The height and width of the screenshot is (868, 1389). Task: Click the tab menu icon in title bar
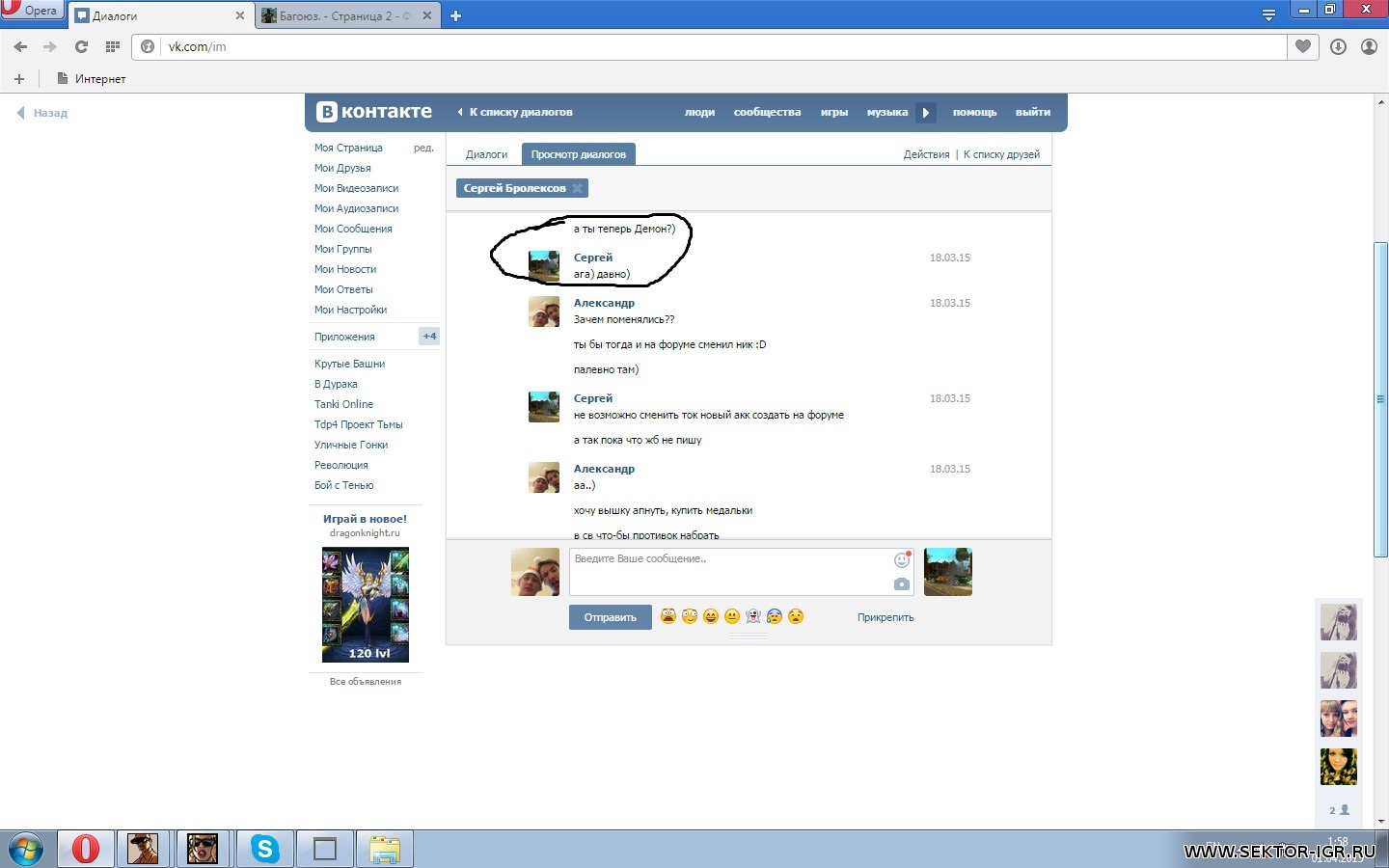(x=1268, y=14)
